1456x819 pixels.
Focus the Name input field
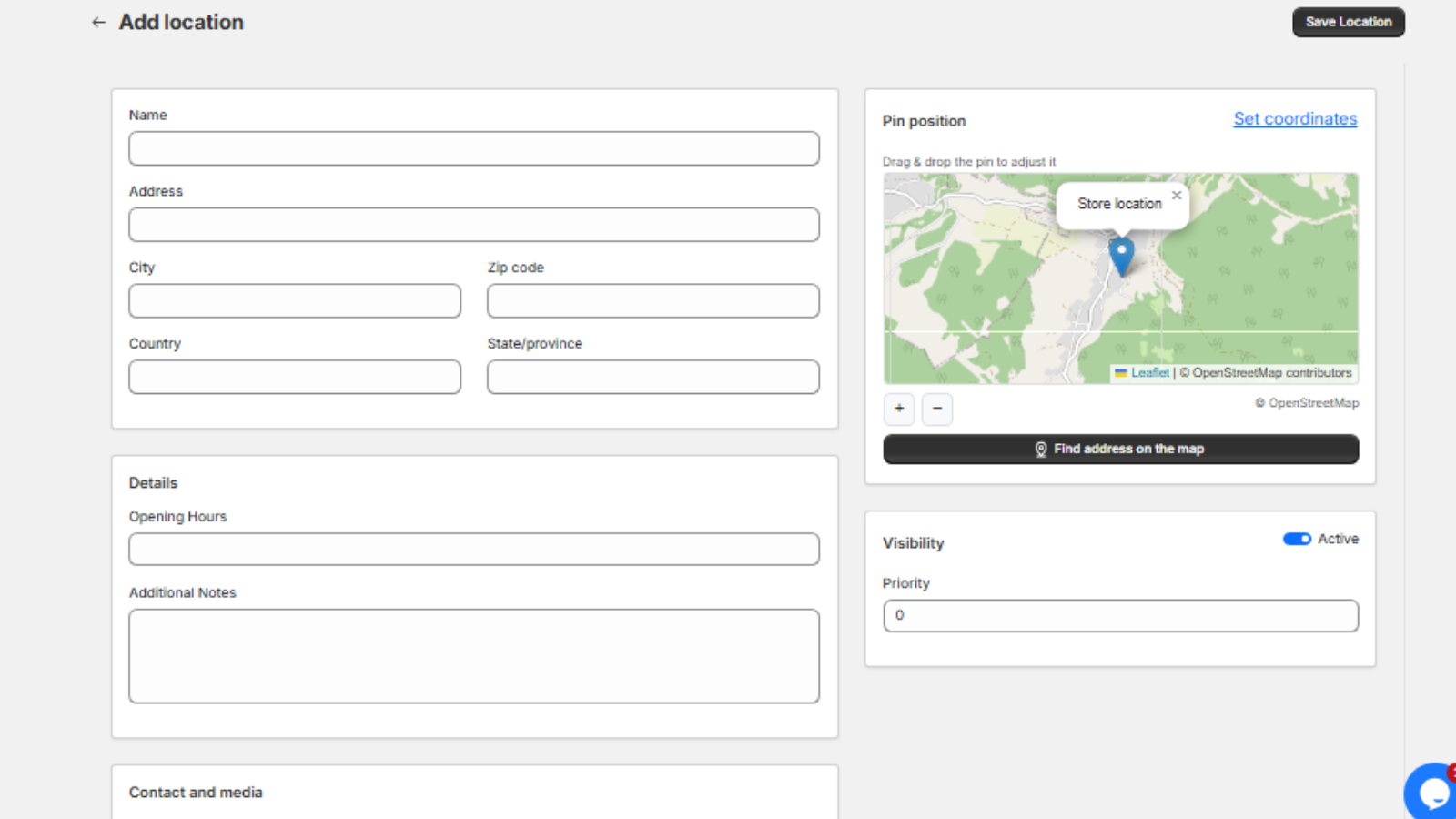tap(473, 148)
